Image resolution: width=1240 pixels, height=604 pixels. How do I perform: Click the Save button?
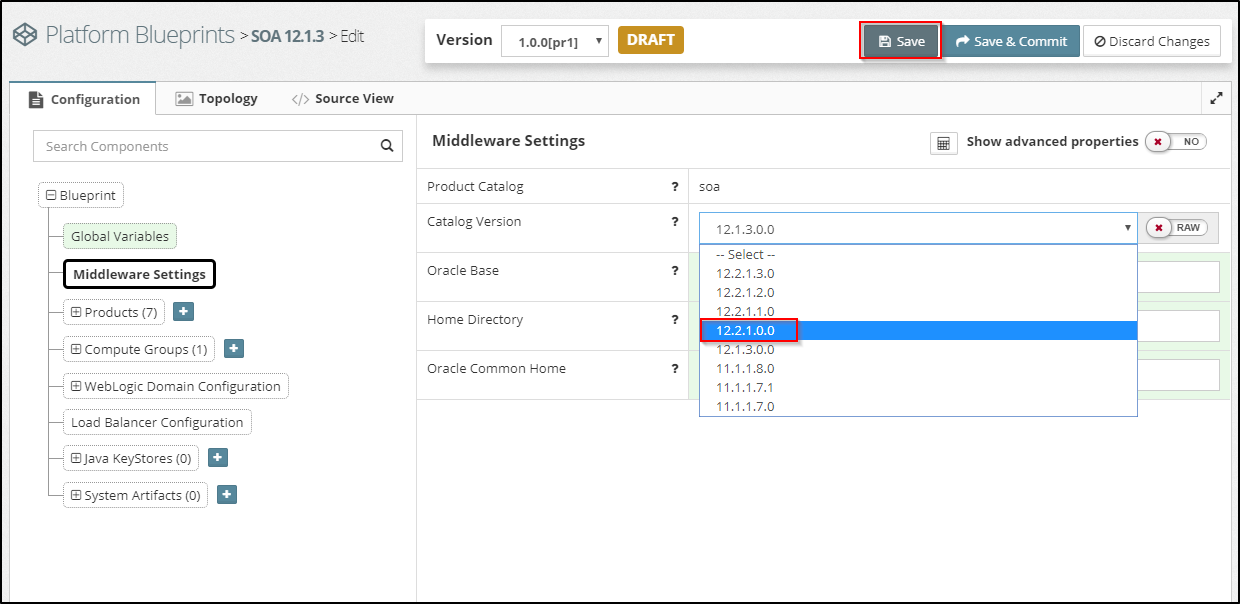(901, 41)
